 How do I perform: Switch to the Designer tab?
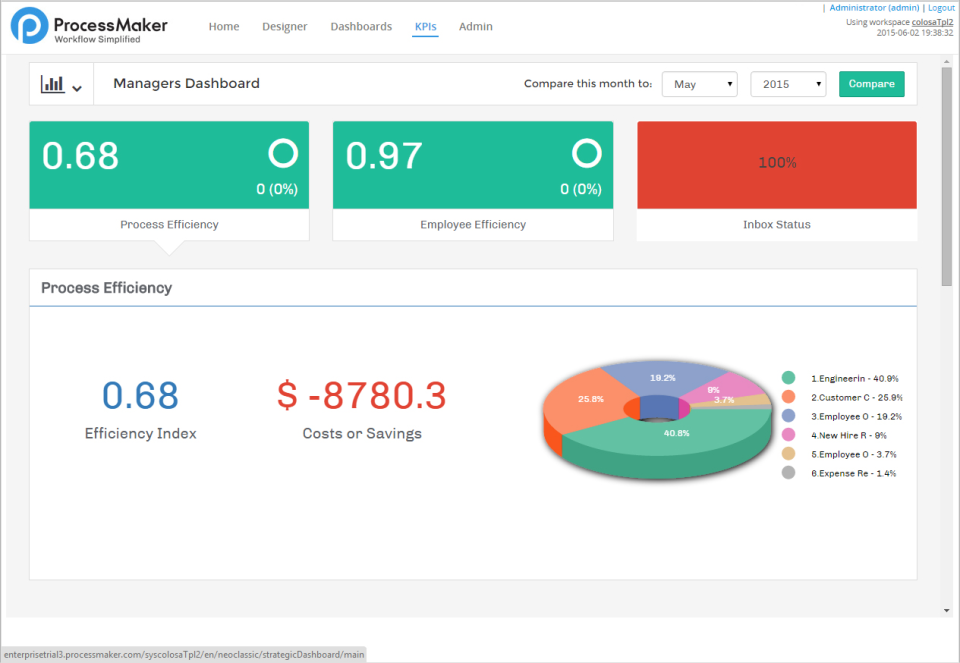pos(284,26)
